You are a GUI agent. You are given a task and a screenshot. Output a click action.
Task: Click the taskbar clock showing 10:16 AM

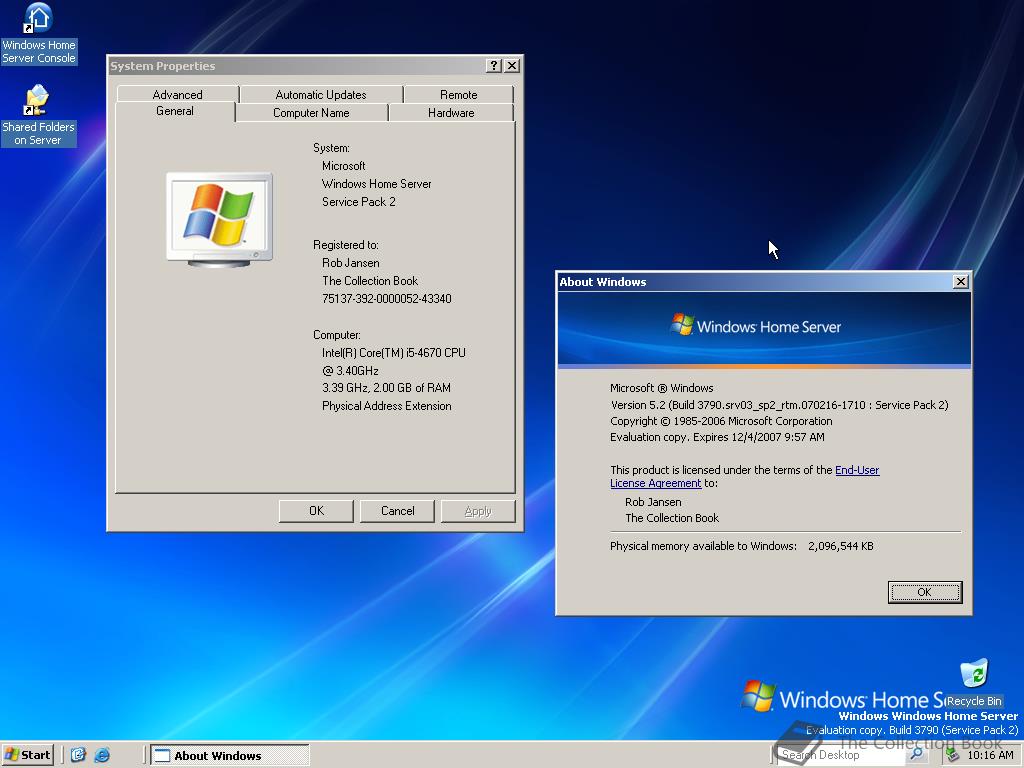pos(990,755)
